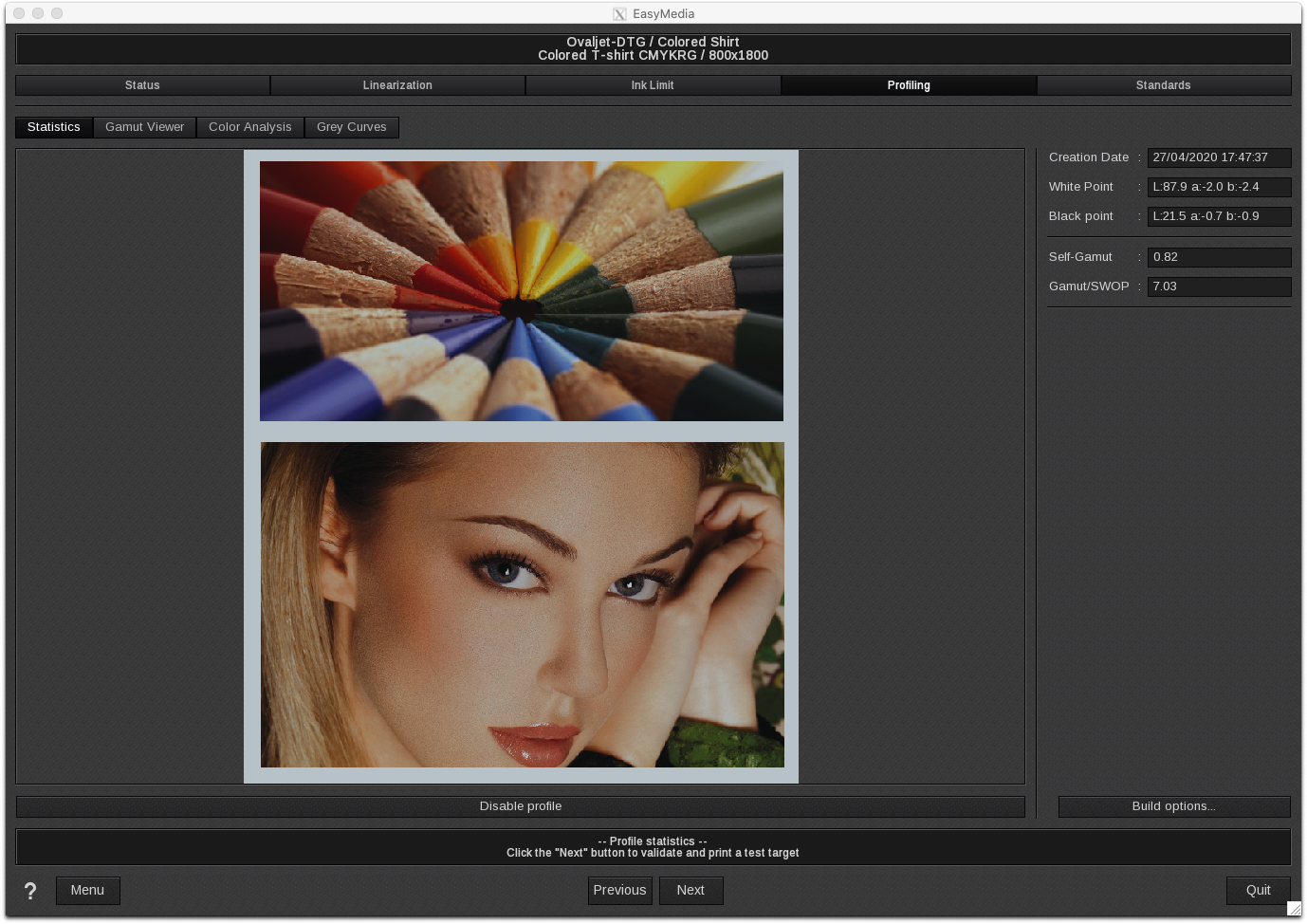Click the Creation Date value field
The width and height of the screenshot is (1307, 924).
(x=1218, y=157)
